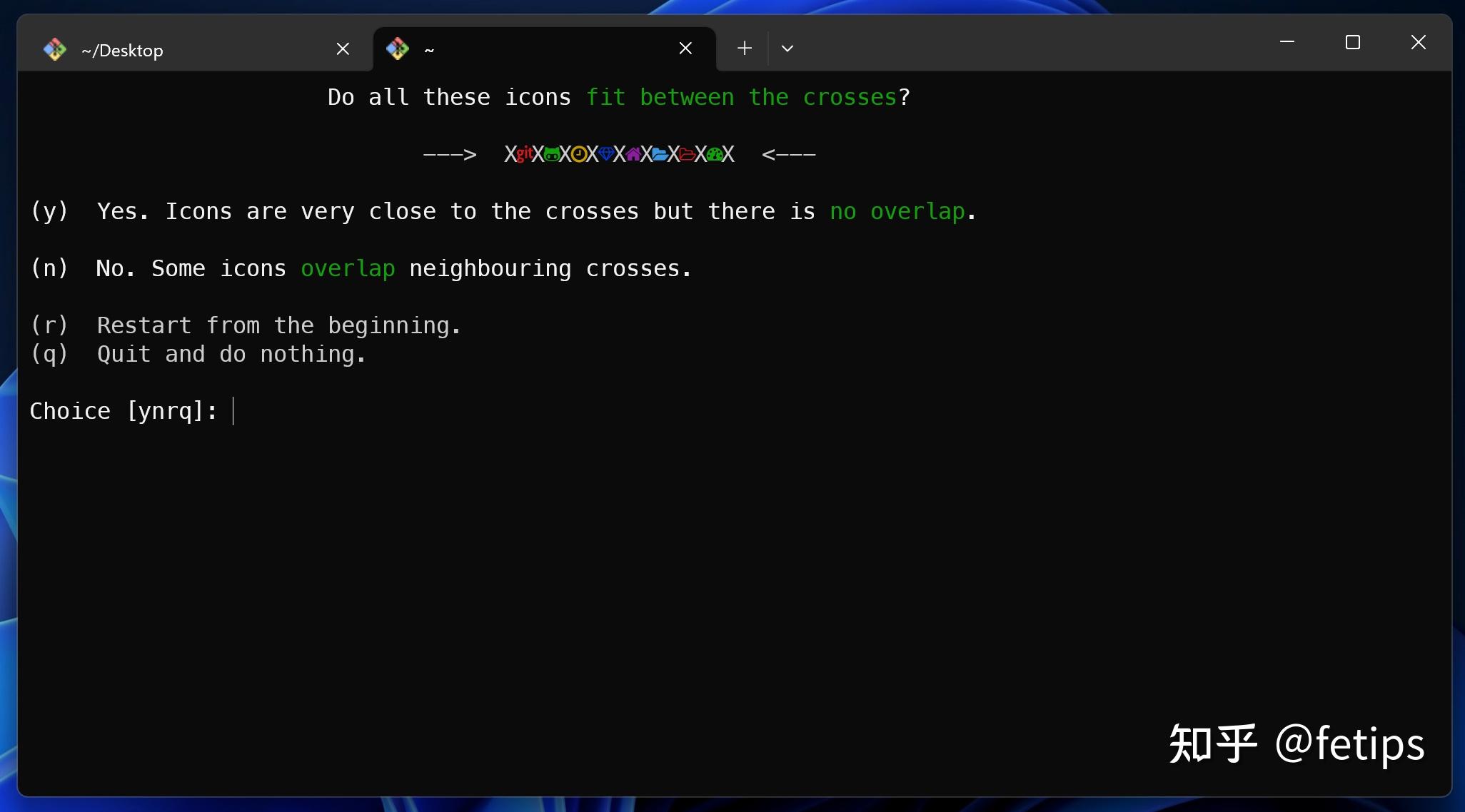Click the Terminal icon on the ~ tab
Screen dimensions: 1465x812
398,49
